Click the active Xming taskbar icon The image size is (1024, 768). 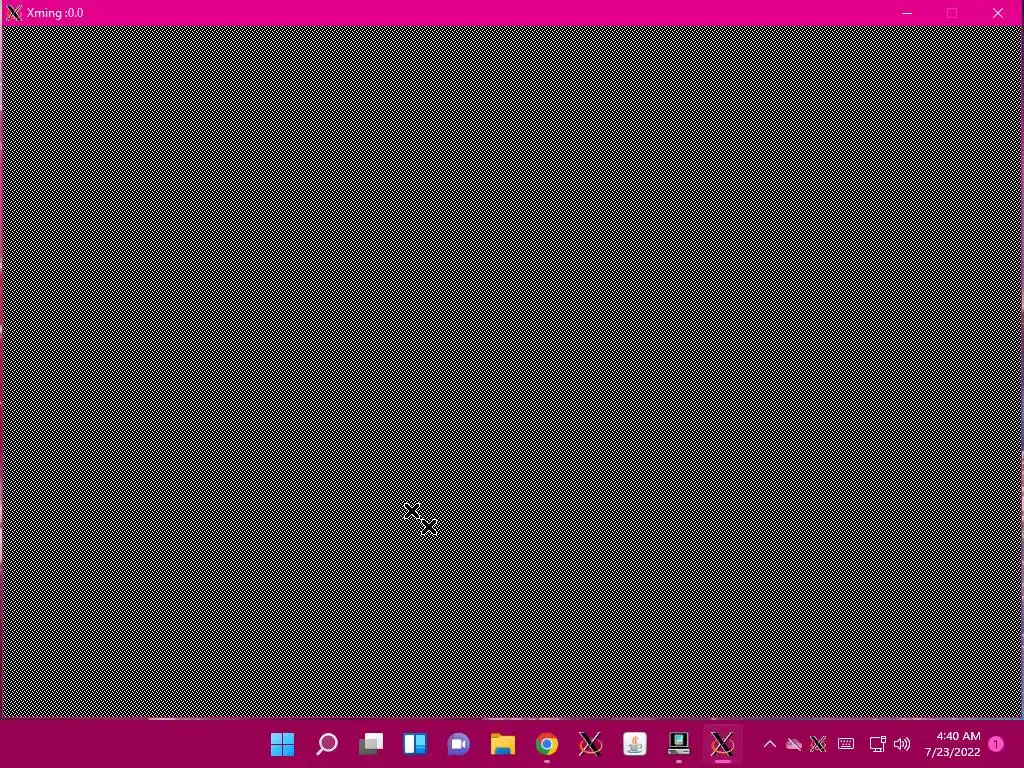tap(722, 744)
